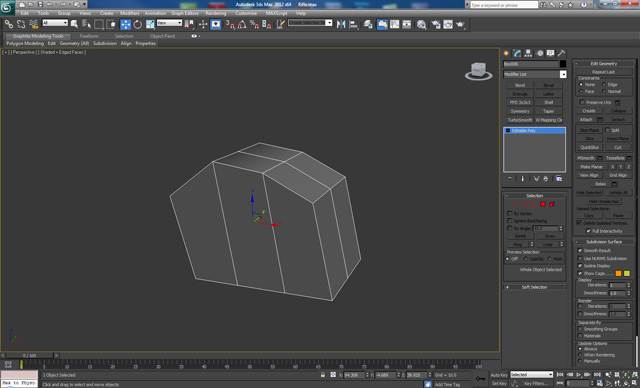Enable the Ignore Backfacing checkbox

pos(509,221)
